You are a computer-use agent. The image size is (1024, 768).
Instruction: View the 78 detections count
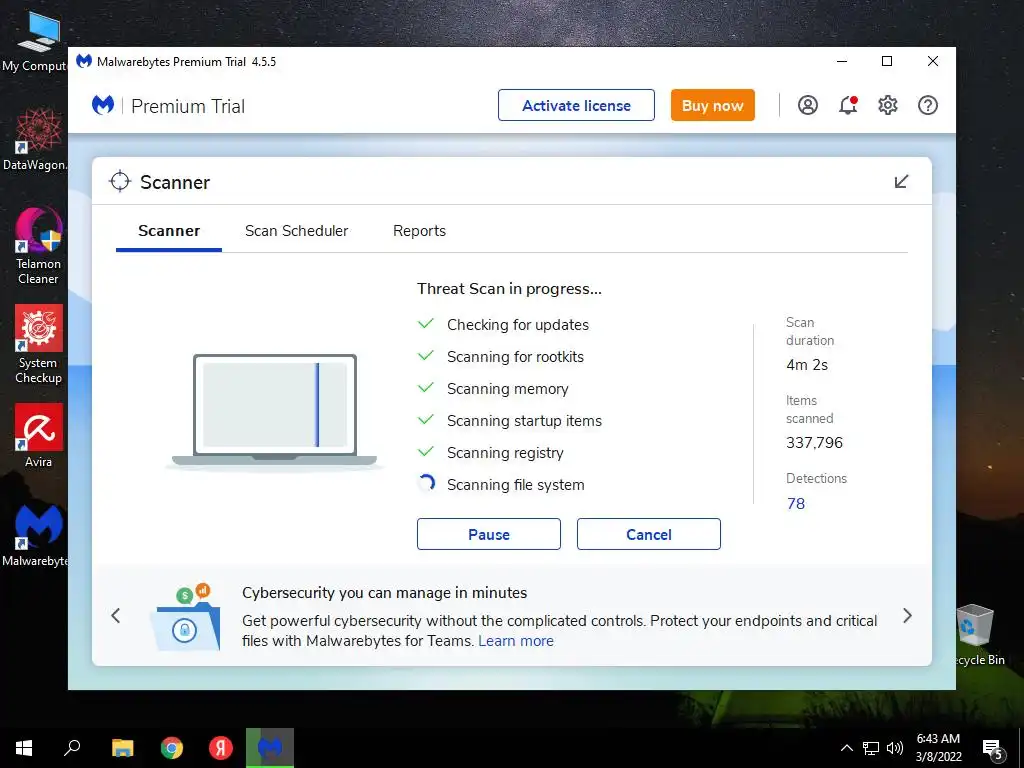click(x=796, y=504)
